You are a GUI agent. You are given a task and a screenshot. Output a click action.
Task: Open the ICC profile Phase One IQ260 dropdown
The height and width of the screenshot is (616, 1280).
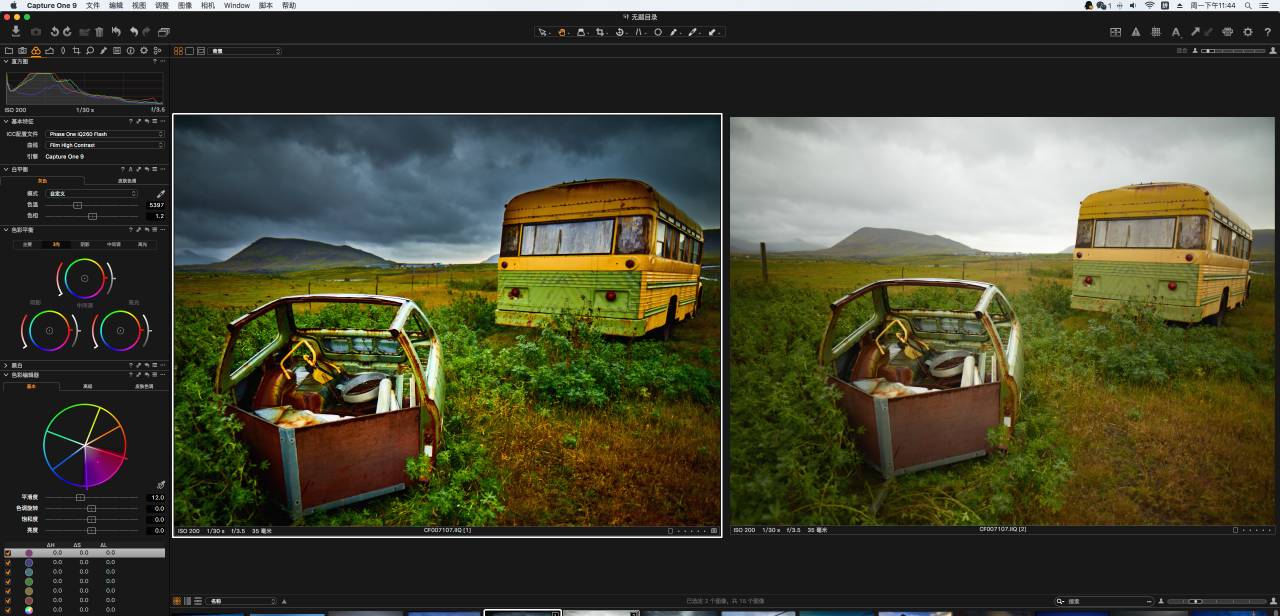[x=105, y=134]
